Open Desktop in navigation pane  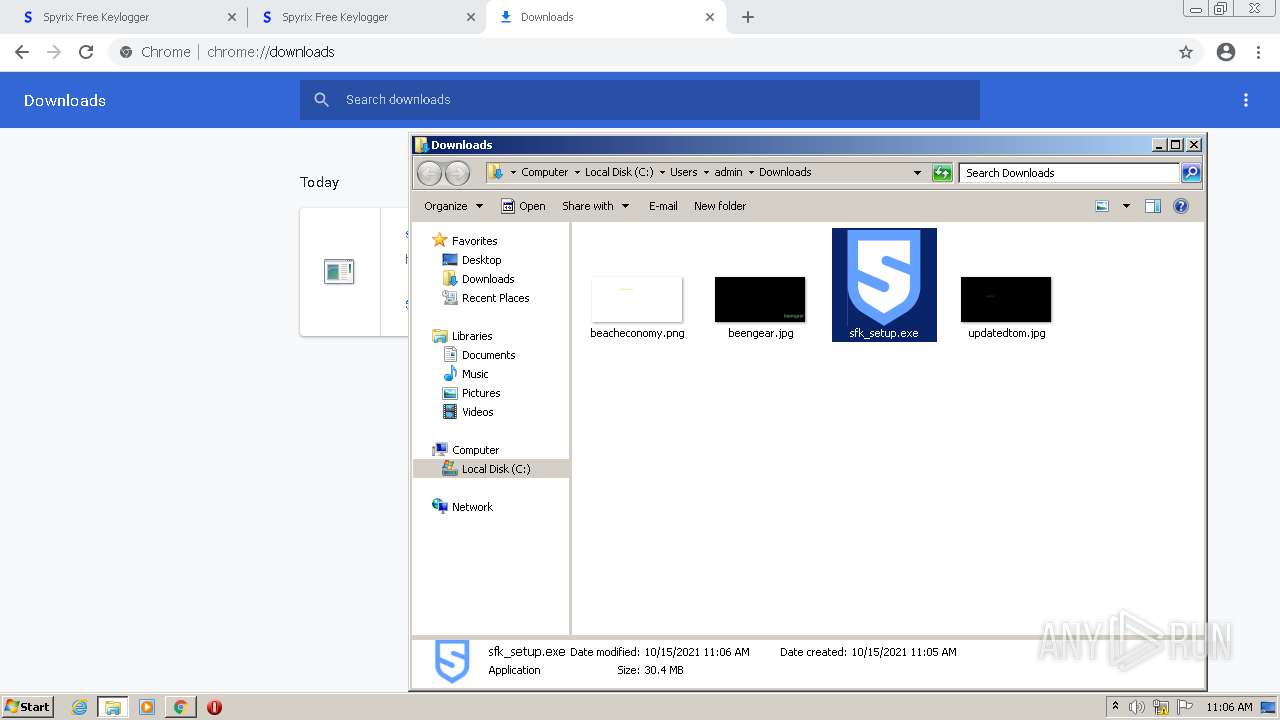tap(481, 260)
